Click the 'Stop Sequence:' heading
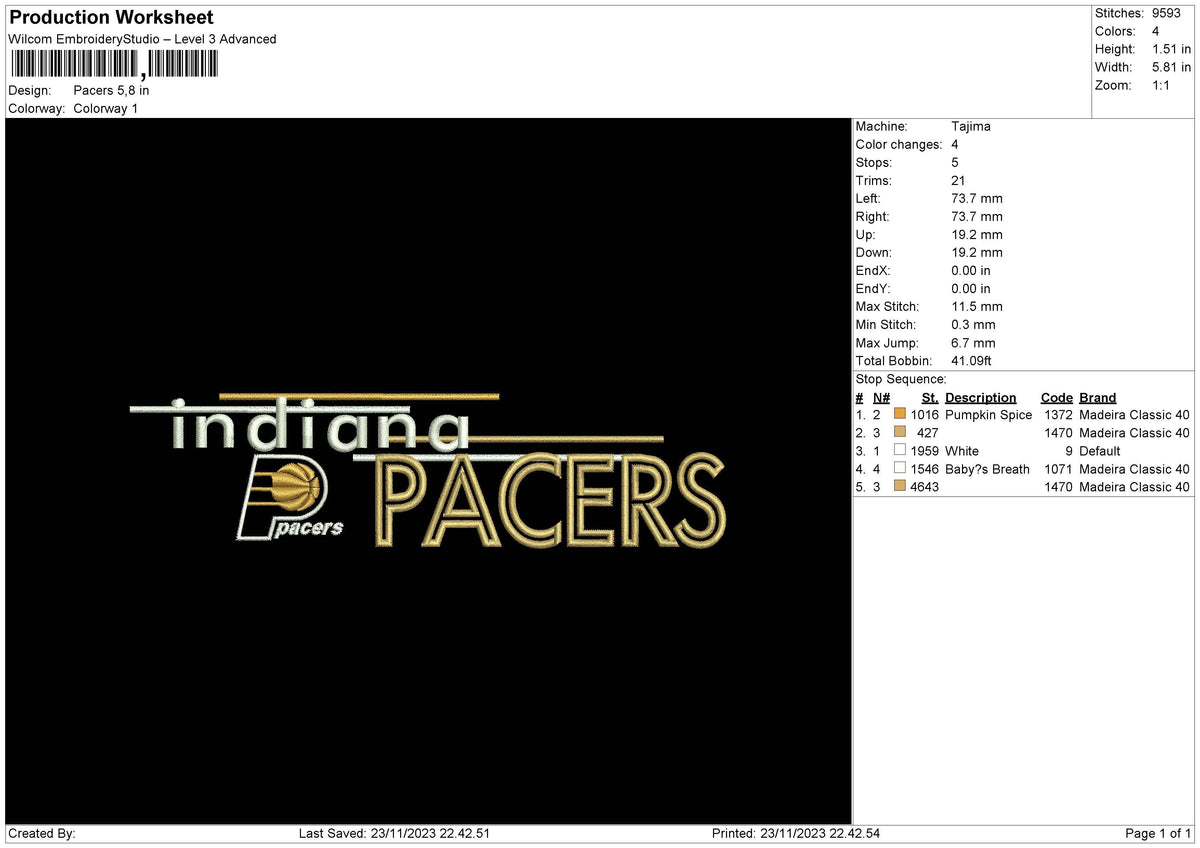 (901, 379)
